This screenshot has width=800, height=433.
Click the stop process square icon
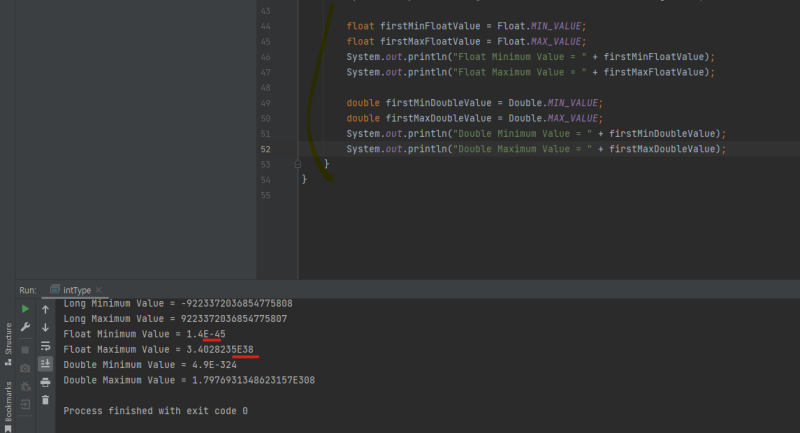pyautogui.click(x=25, y=350)
